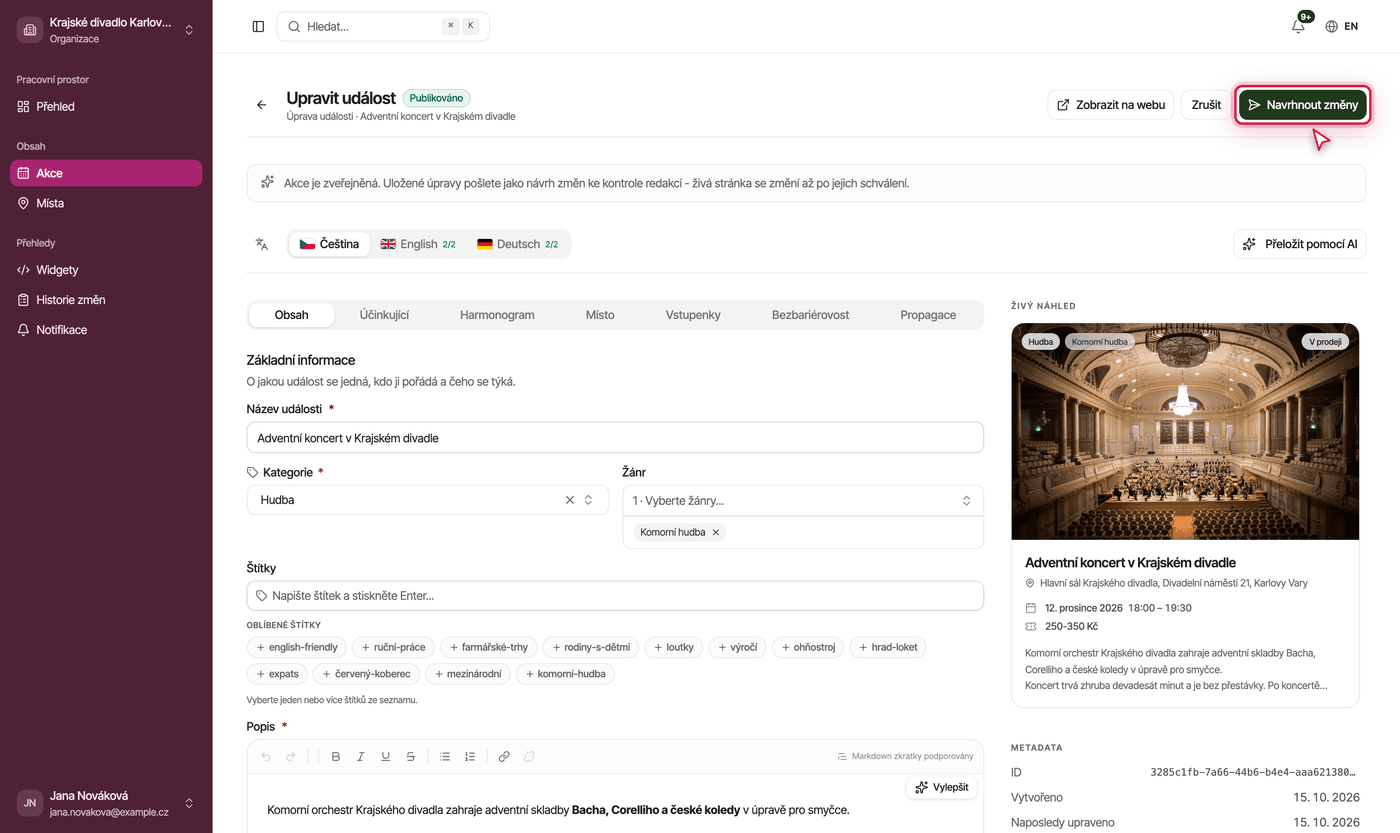Click the unlink icon in editor toolbar
This screenshot has width=1400, height=833.
click(x=529, y=757)
